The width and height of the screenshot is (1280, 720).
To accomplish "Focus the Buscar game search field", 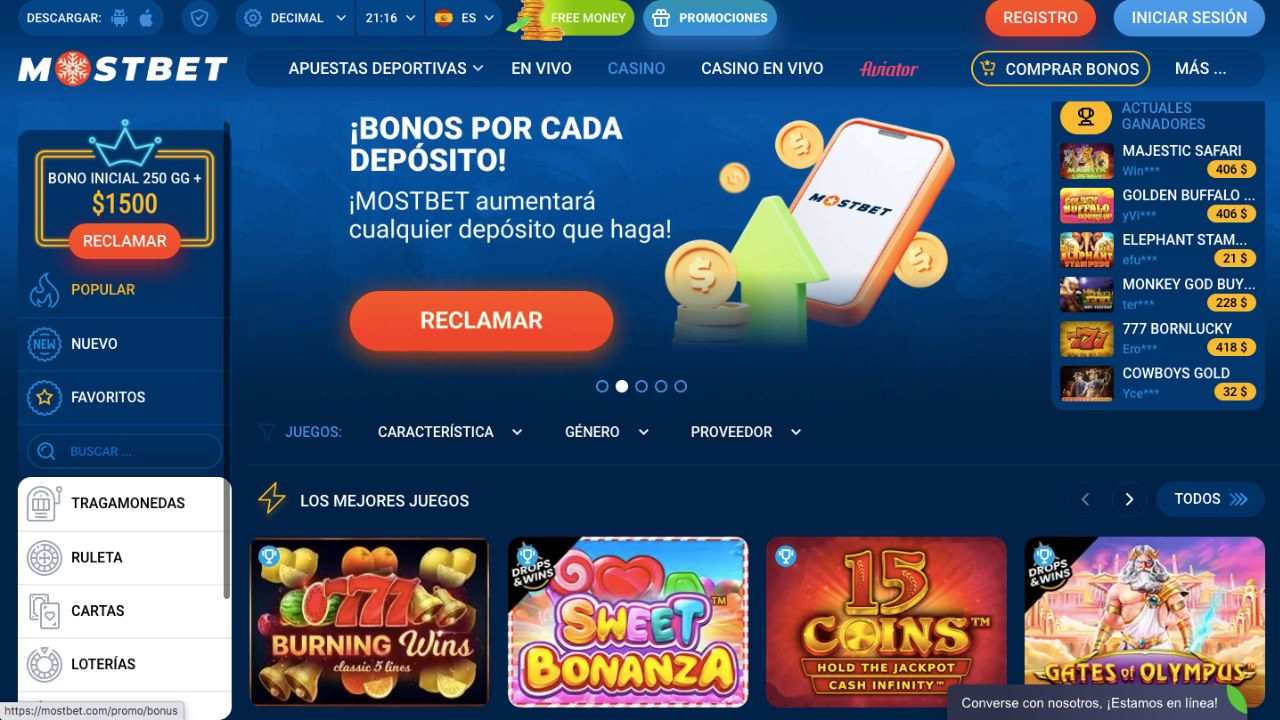I will tap(125, 451).
